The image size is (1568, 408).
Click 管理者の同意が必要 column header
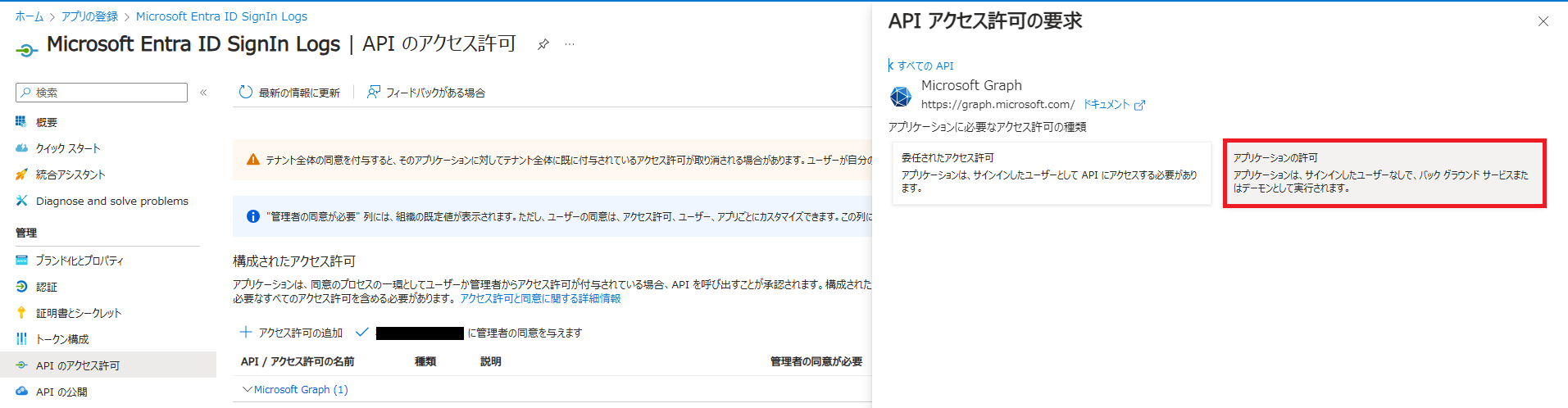click(816, 361)
